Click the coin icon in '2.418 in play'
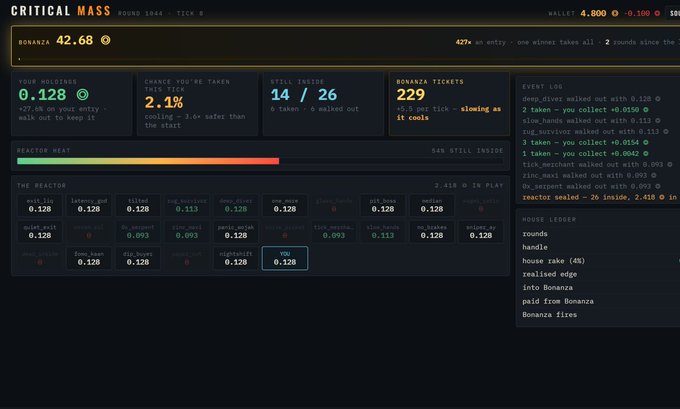Viewport: 680px width, 409px height. coord(464,185)
